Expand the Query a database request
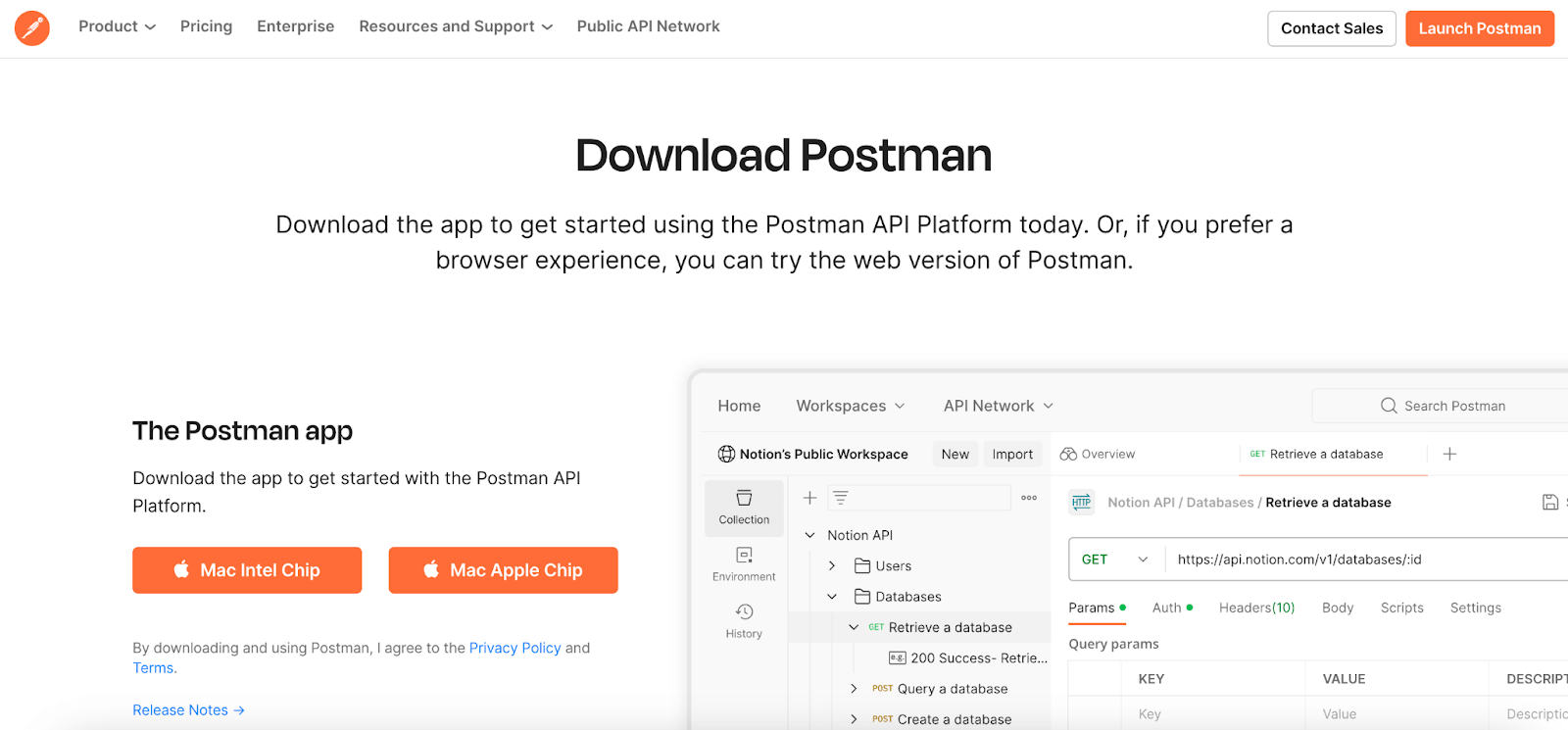This screenshot has width=1568, height=730. pyautogui.click(x=854, y=689)
